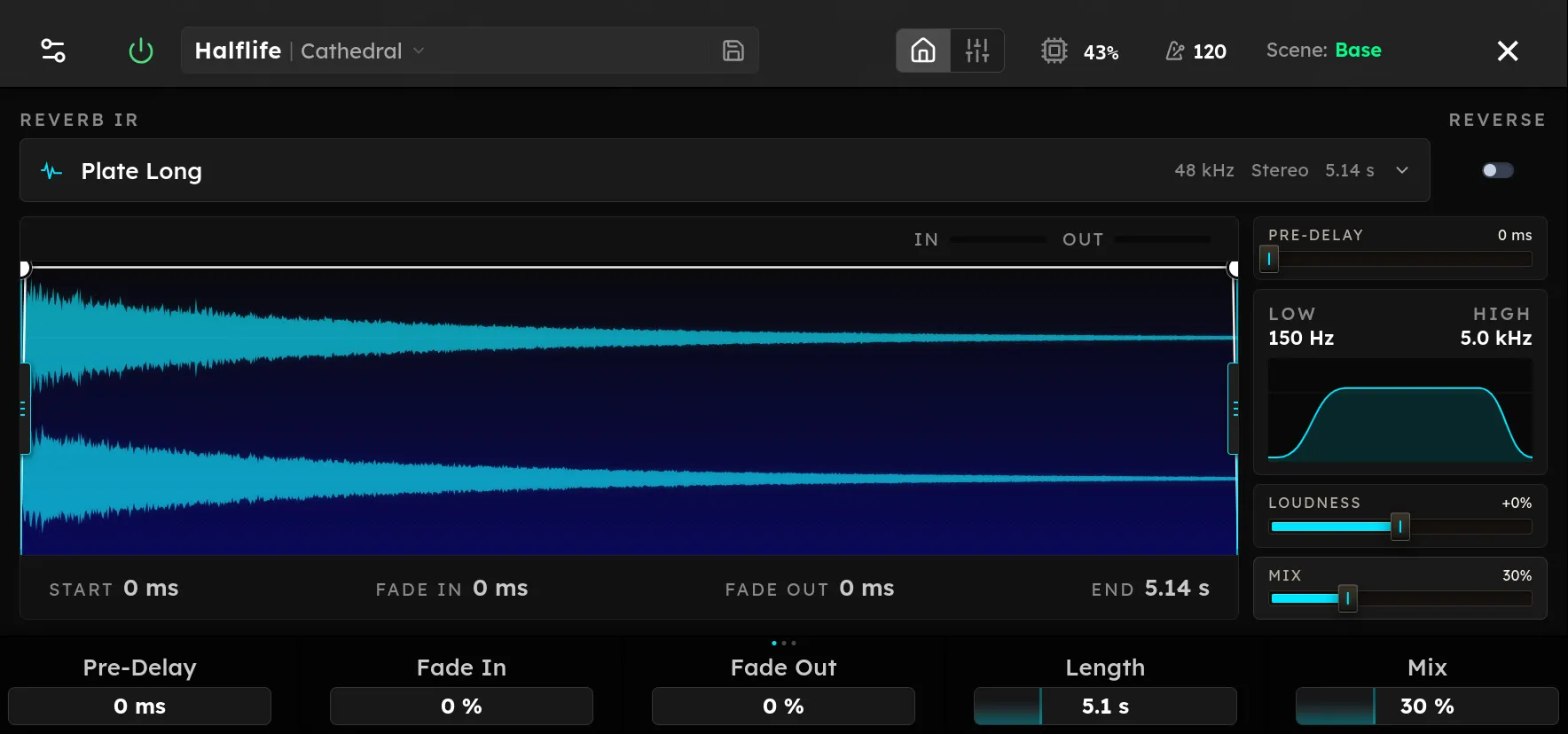Click the IN level meter

click(998, 239)
